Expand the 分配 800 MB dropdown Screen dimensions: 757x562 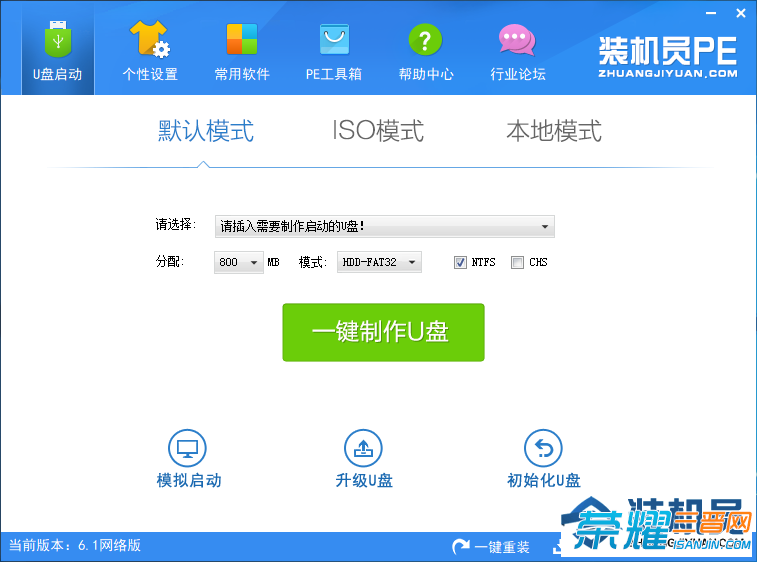tap(238, 262)
